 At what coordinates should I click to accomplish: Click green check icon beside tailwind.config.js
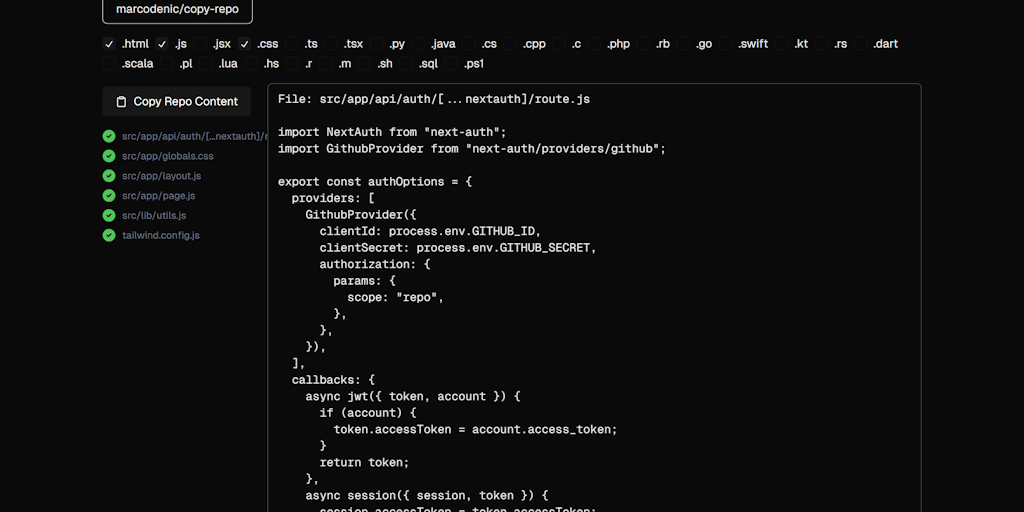[109, 235]
